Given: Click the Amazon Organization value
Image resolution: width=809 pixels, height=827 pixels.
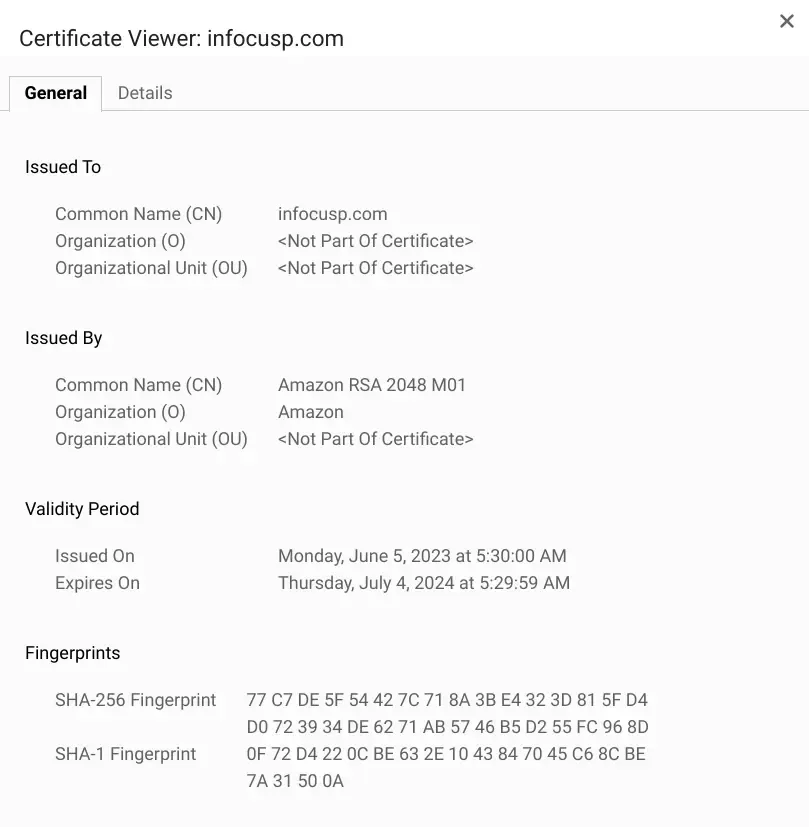Looking at the screenshot, I should coord(311,411).
